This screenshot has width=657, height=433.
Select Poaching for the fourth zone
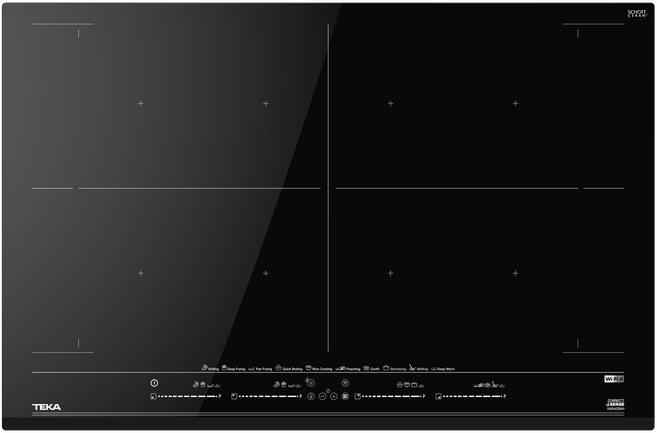point(479,385)
